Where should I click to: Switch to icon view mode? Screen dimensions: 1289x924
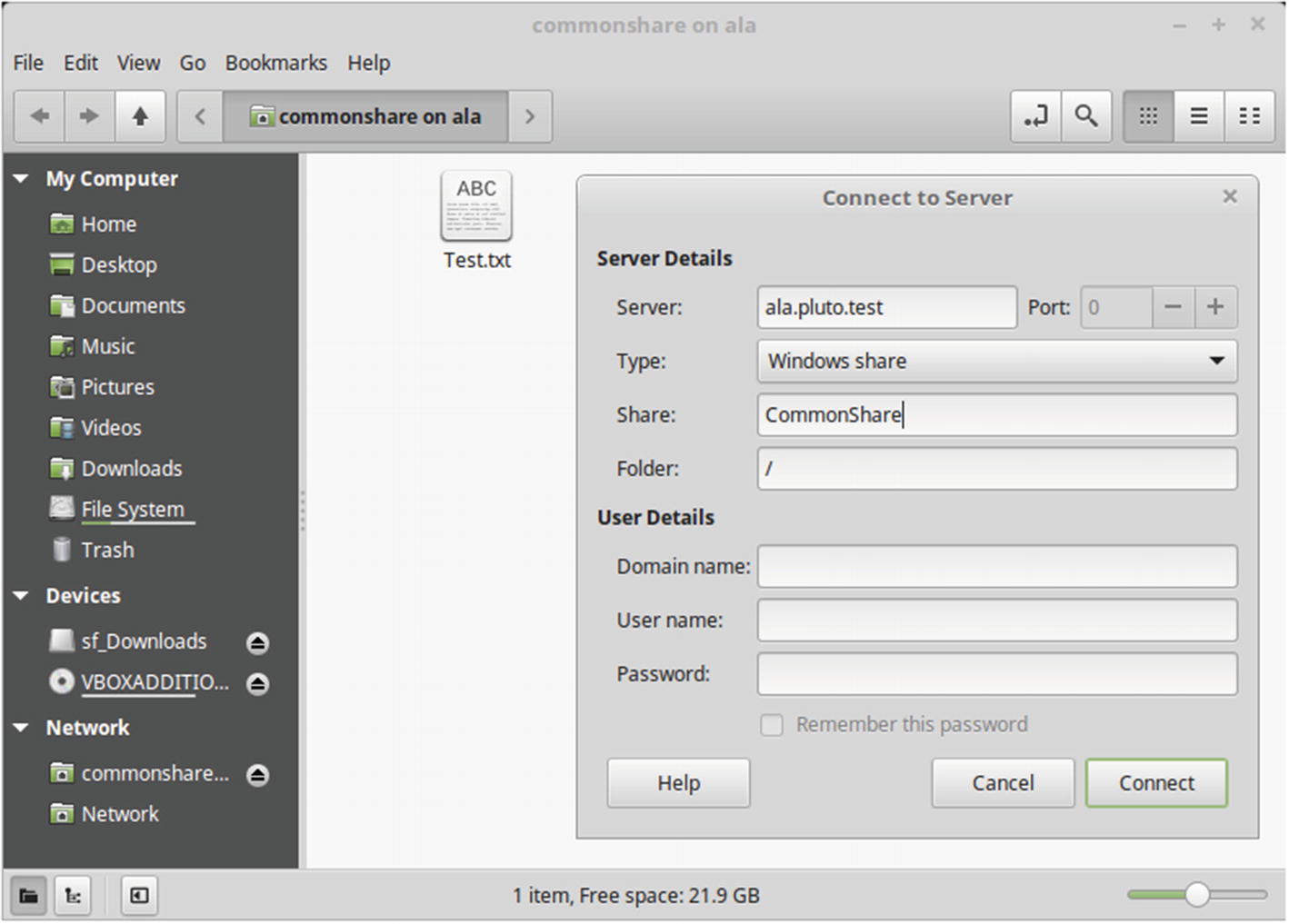tap(1148, 116)
